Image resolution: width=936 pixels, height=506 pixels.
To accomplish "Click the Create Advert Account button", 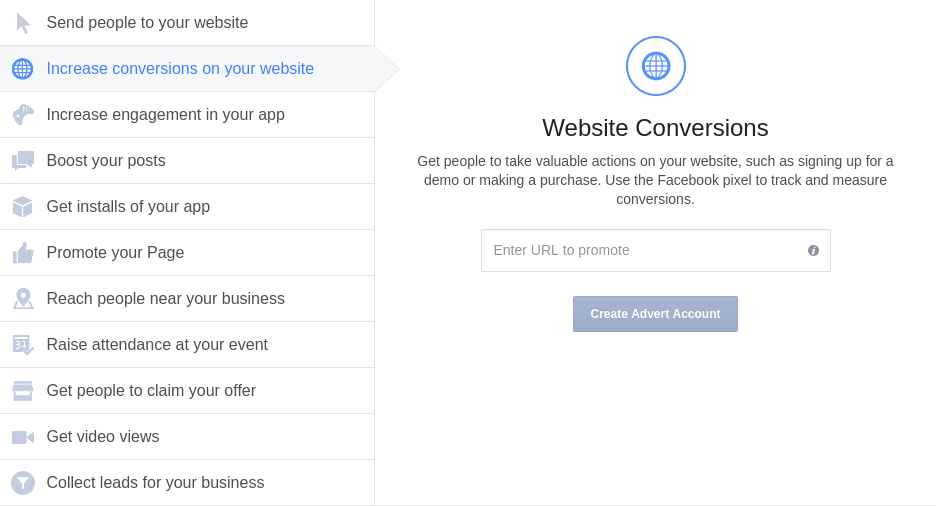I will point(655,314).
